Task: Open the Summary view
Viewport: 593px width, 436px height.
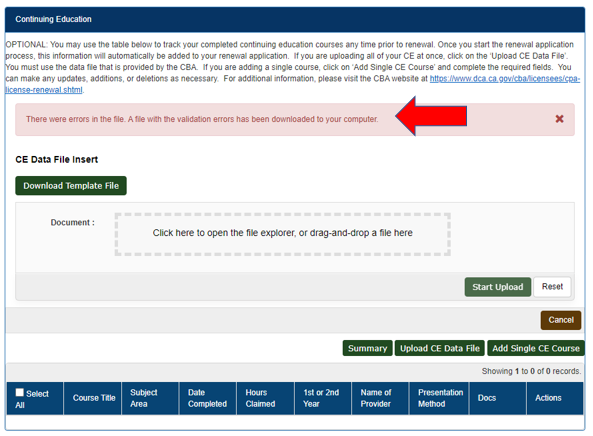Action: point(367,348)
